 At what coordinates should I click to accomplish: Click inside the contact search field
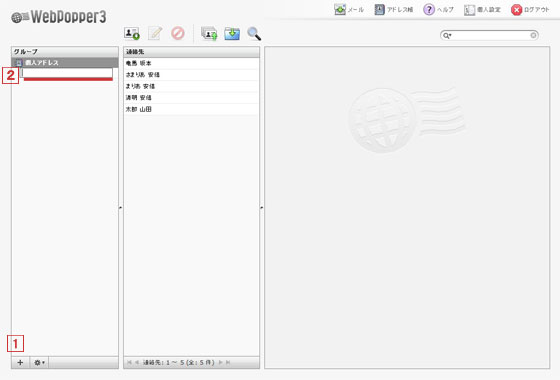(x=491, y=35)
